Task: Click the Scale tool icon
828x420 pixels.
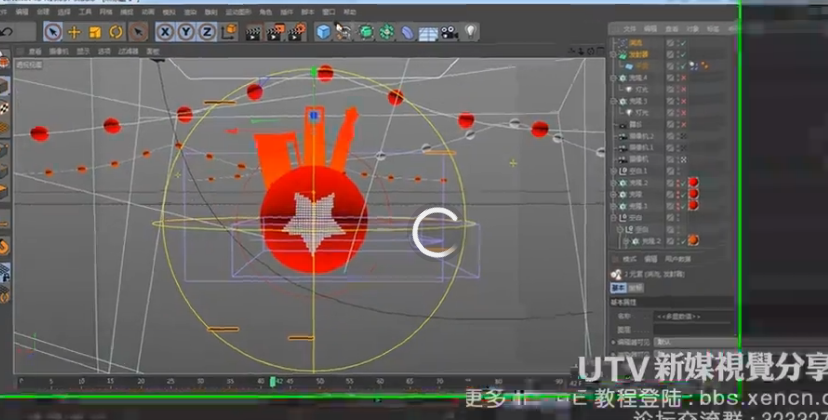Action: (x=95, y=32)
